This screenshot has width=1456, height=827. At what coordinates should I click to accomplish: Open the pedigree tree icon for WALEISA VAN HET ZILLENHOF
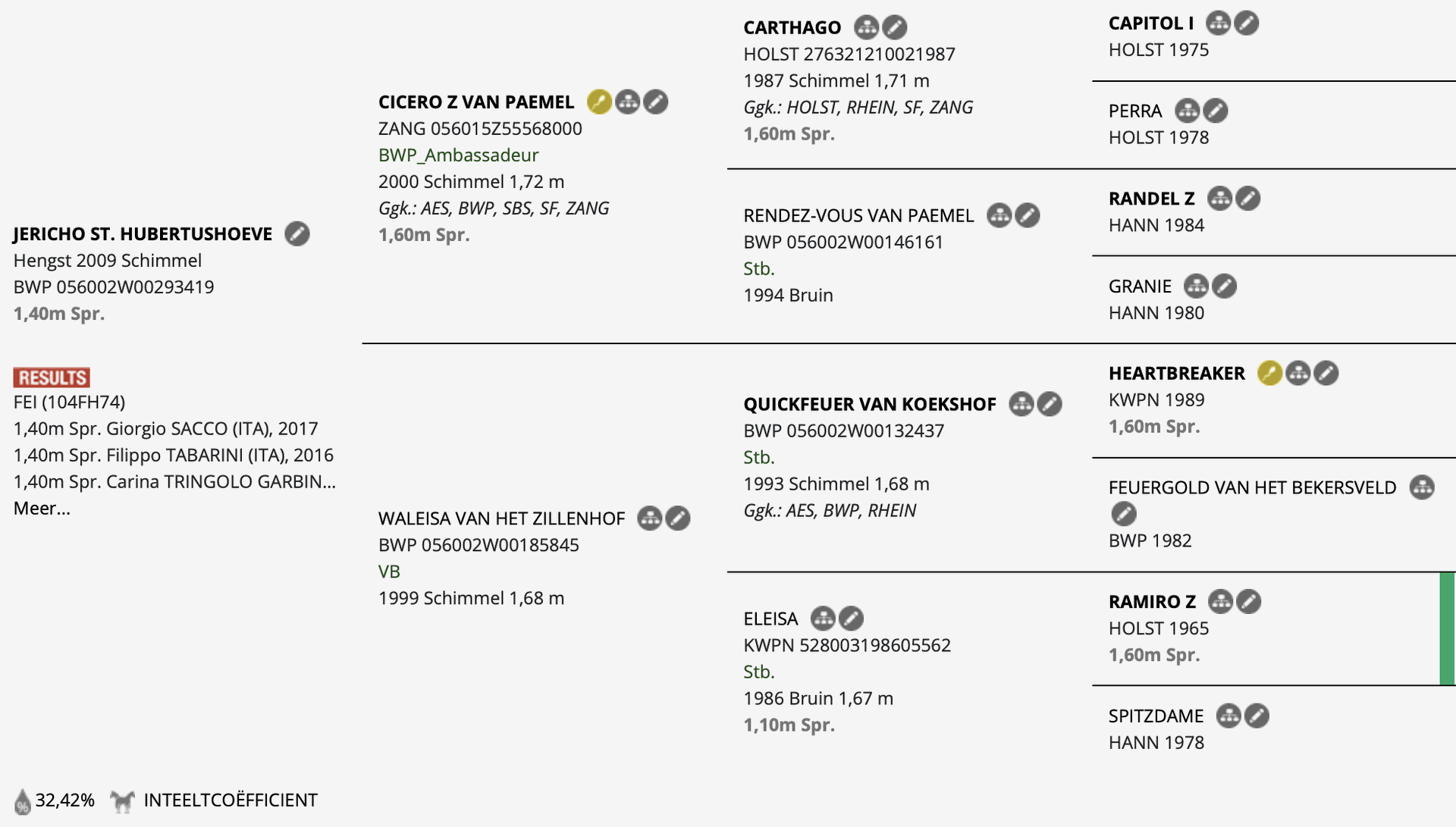pos(649,518)
